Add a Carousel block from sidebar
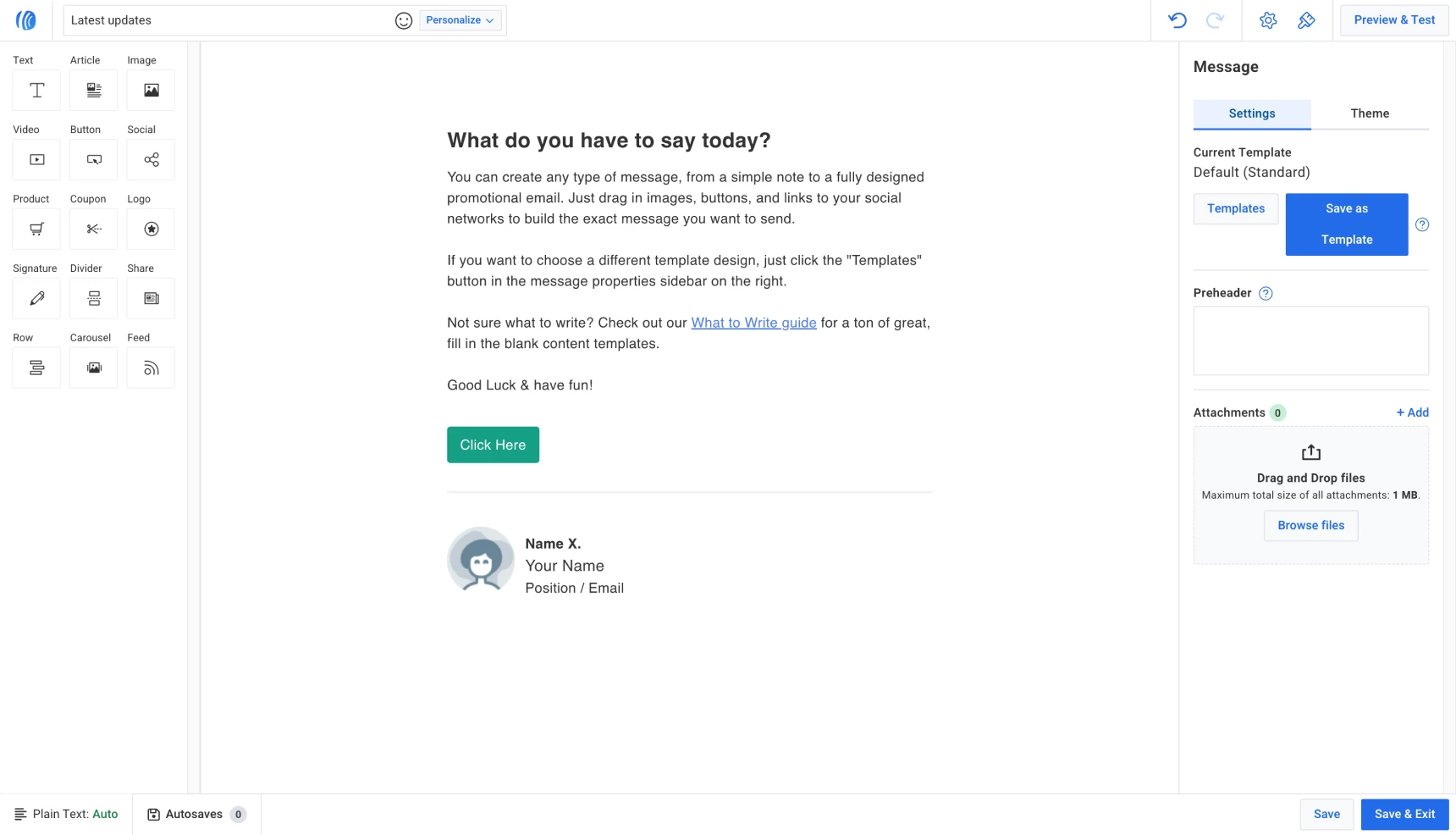This screenshot has height=835, width=1456. click(x=94, y=368)
